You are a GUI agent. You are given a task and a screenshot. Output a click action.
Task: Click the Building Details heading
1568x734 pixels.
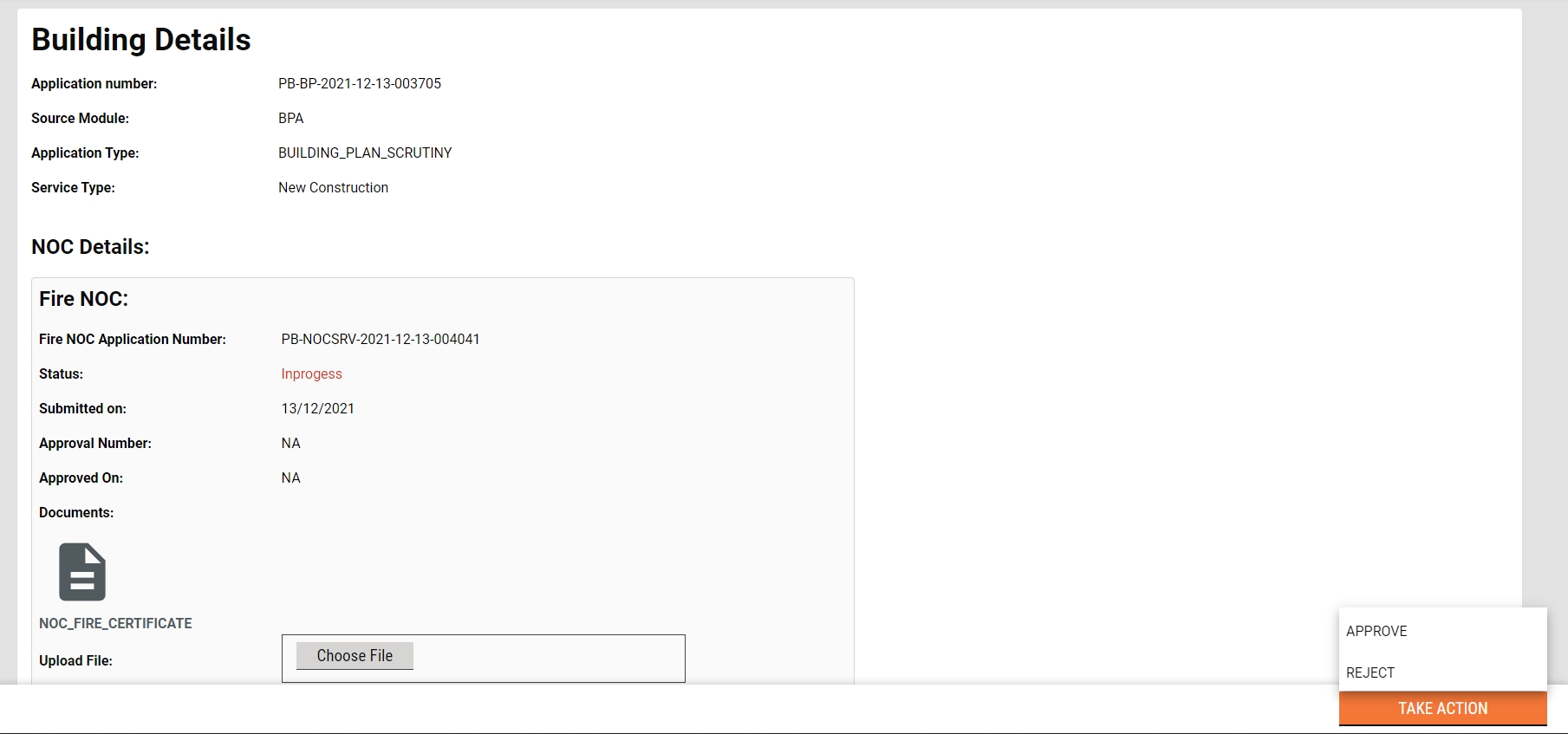141,40
